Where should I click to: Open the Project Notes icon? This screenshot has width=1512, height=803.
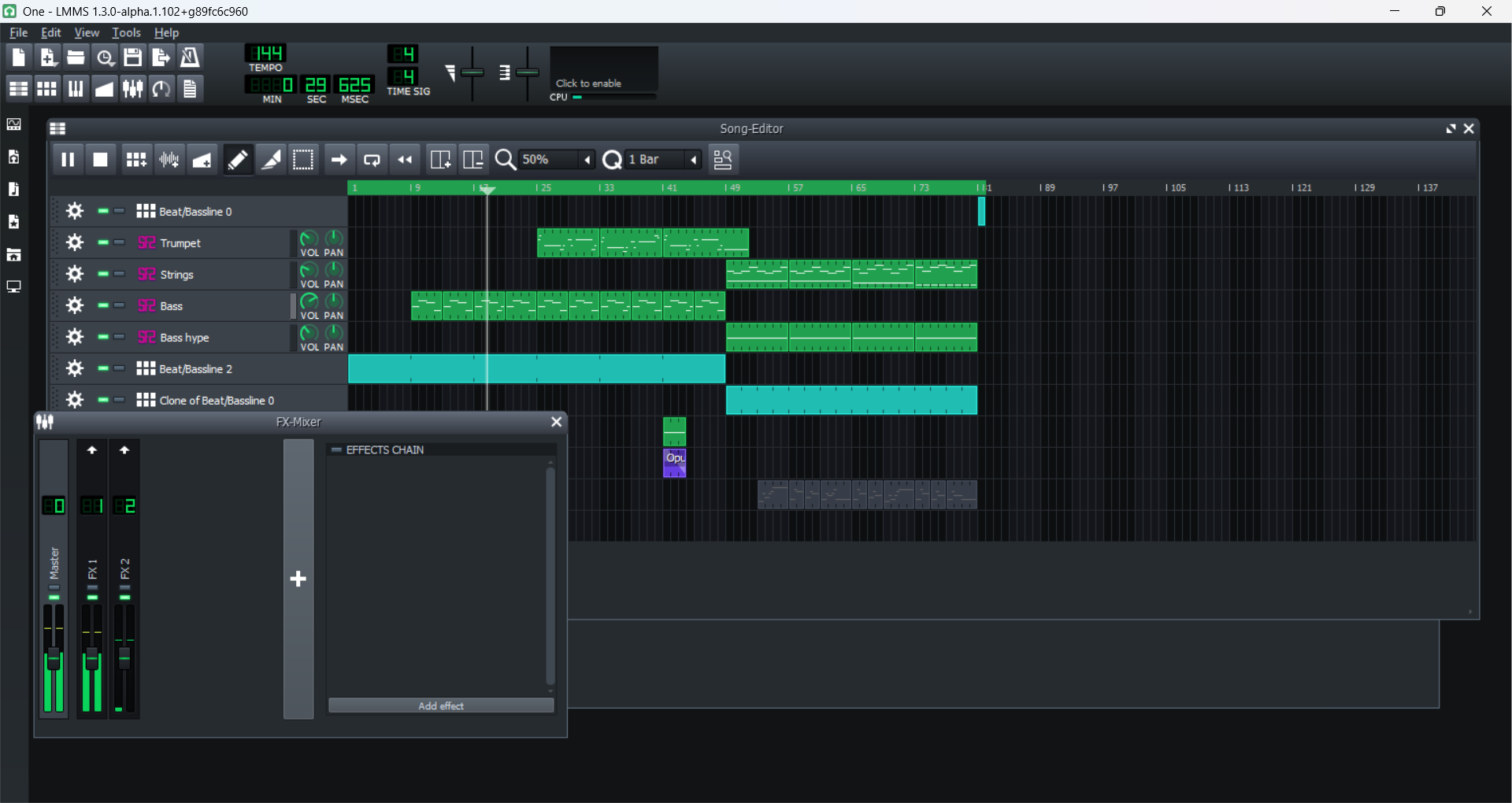pyautogui.click(x=190, y=88)
